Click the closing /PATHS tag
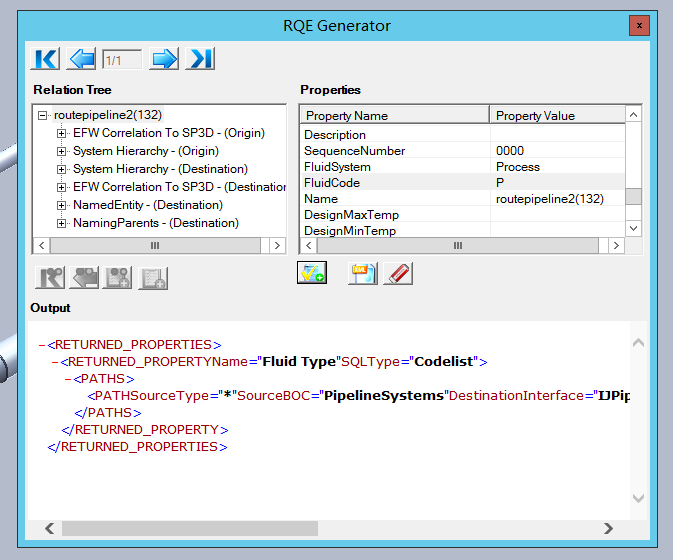 point(108,413)
